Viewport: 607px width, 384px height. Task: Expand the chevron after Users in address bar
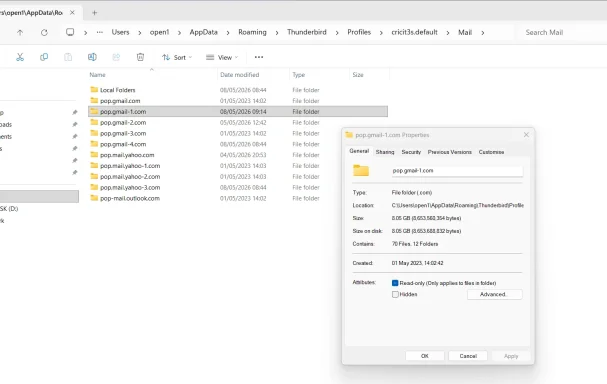[140, 33]
